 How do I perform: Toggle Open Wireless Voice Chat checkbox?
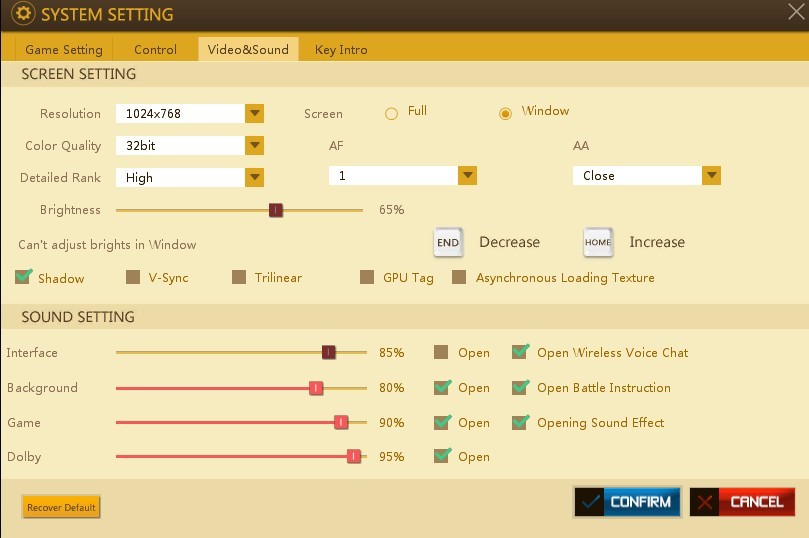click(x=520, y=352)
